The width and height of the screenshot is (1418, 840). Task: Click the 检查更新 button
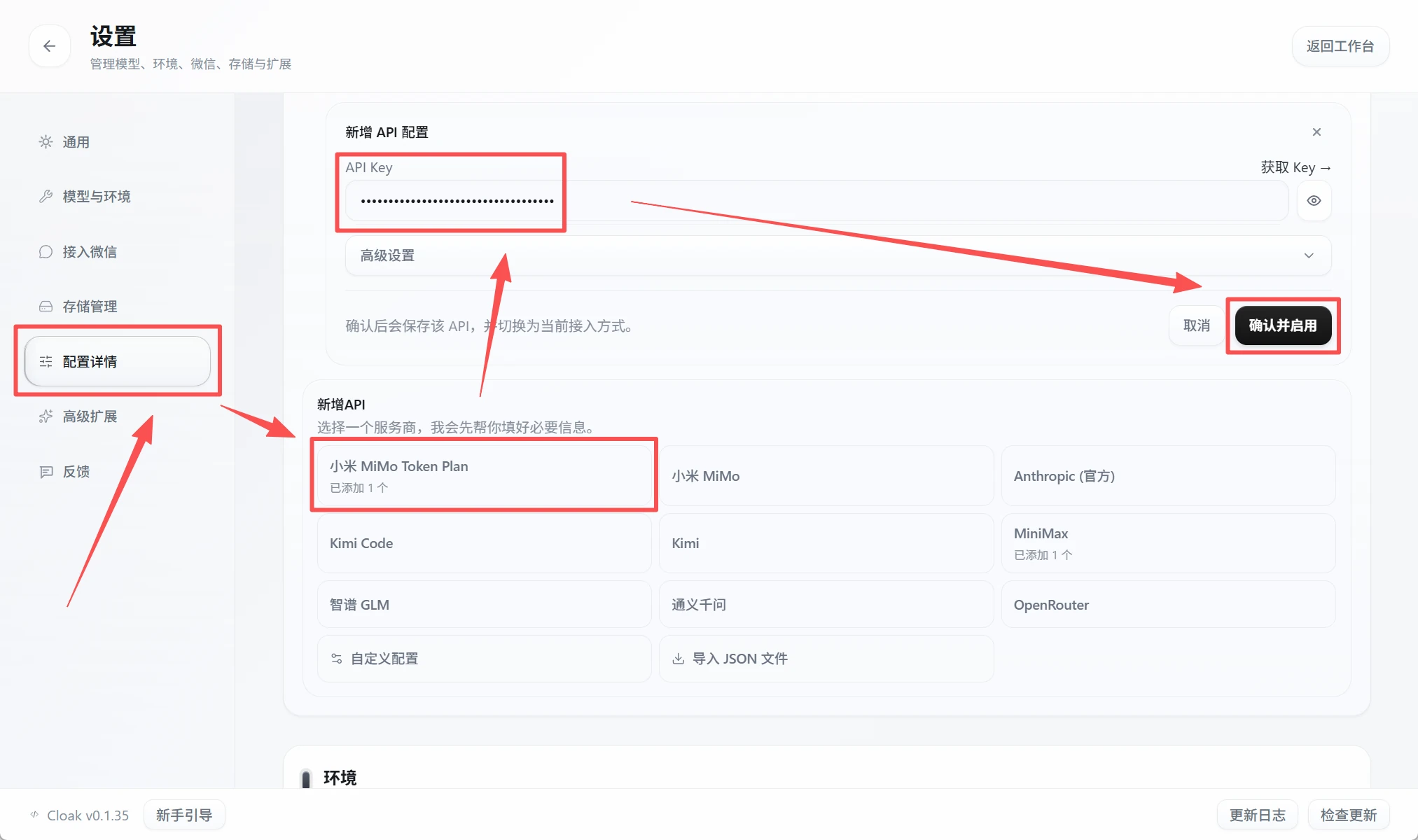click(1349, 815)
